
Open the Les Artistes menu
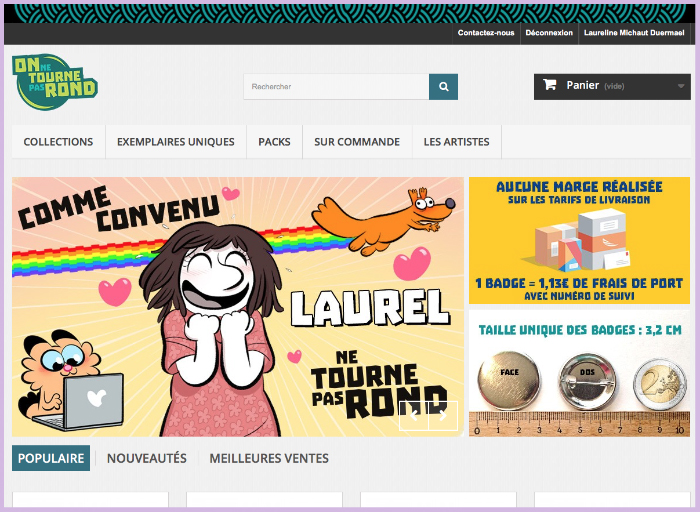[457, 142]
